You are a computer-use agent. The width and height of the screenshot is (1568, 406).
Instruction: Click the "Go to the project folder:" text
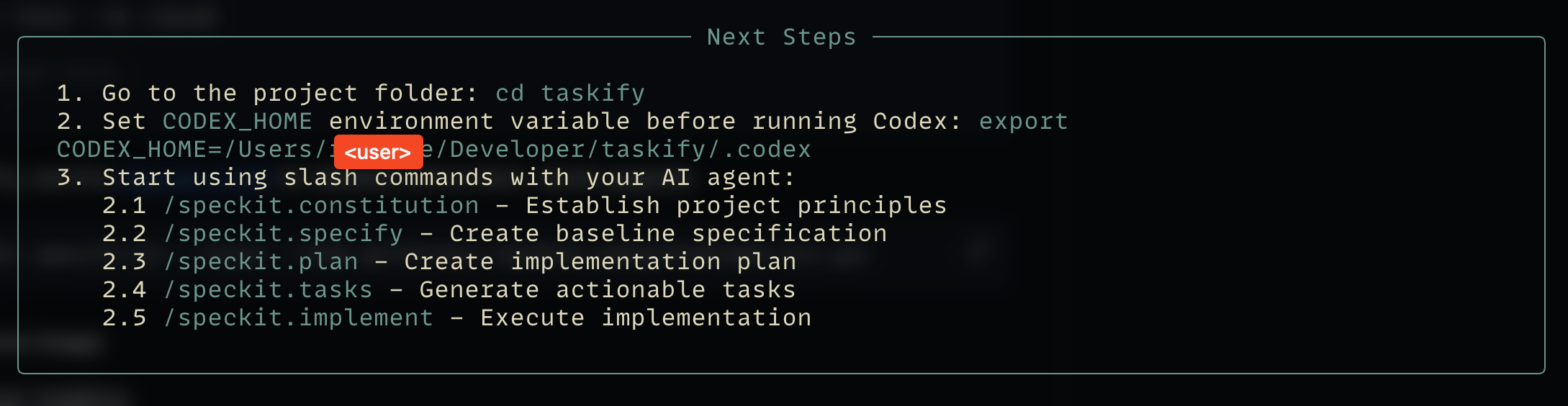pyautogui.click(x=289, y=93)
